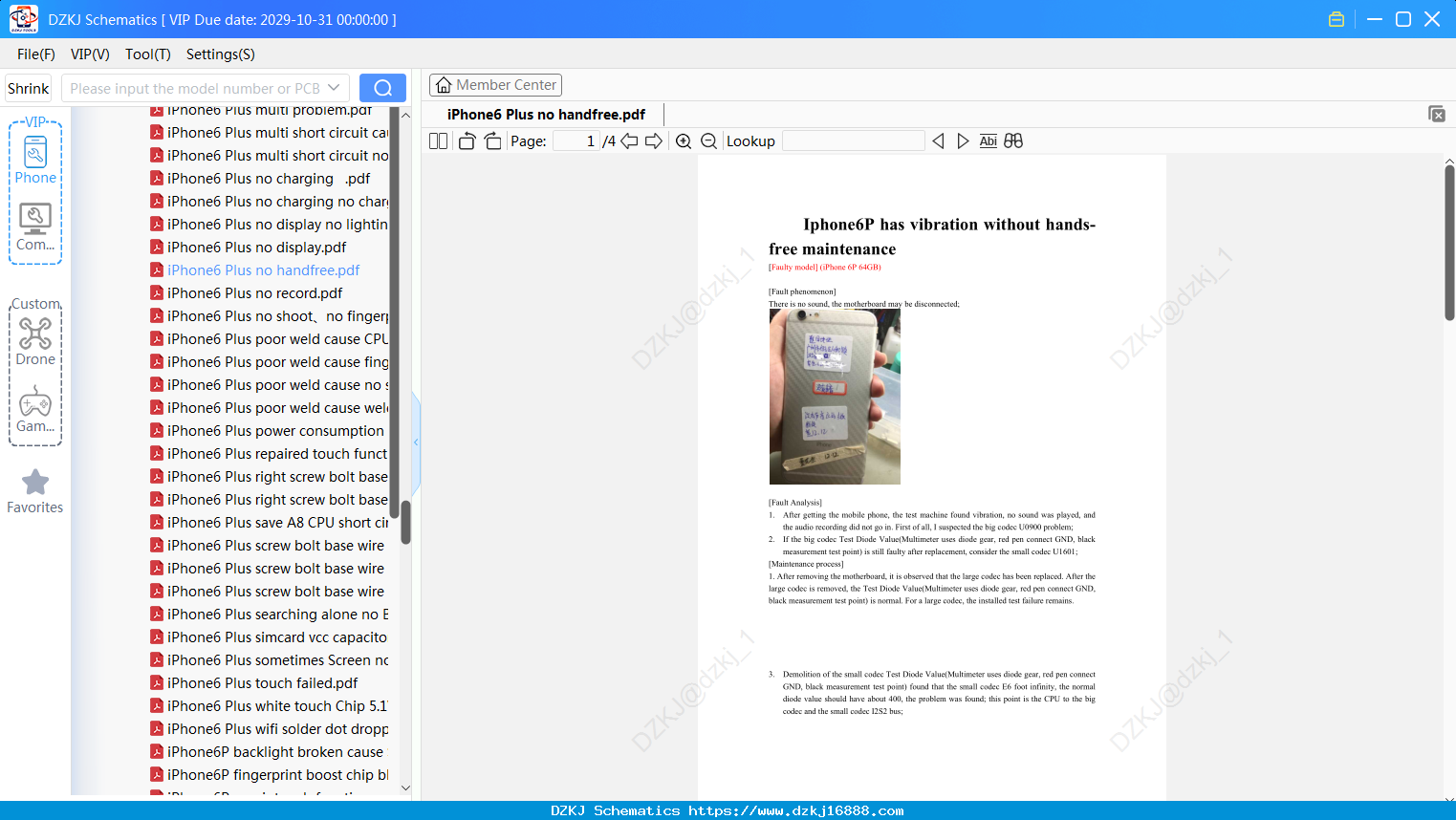Click the Shrink button
Screen dimensions: 1456x820
[29, 88]
